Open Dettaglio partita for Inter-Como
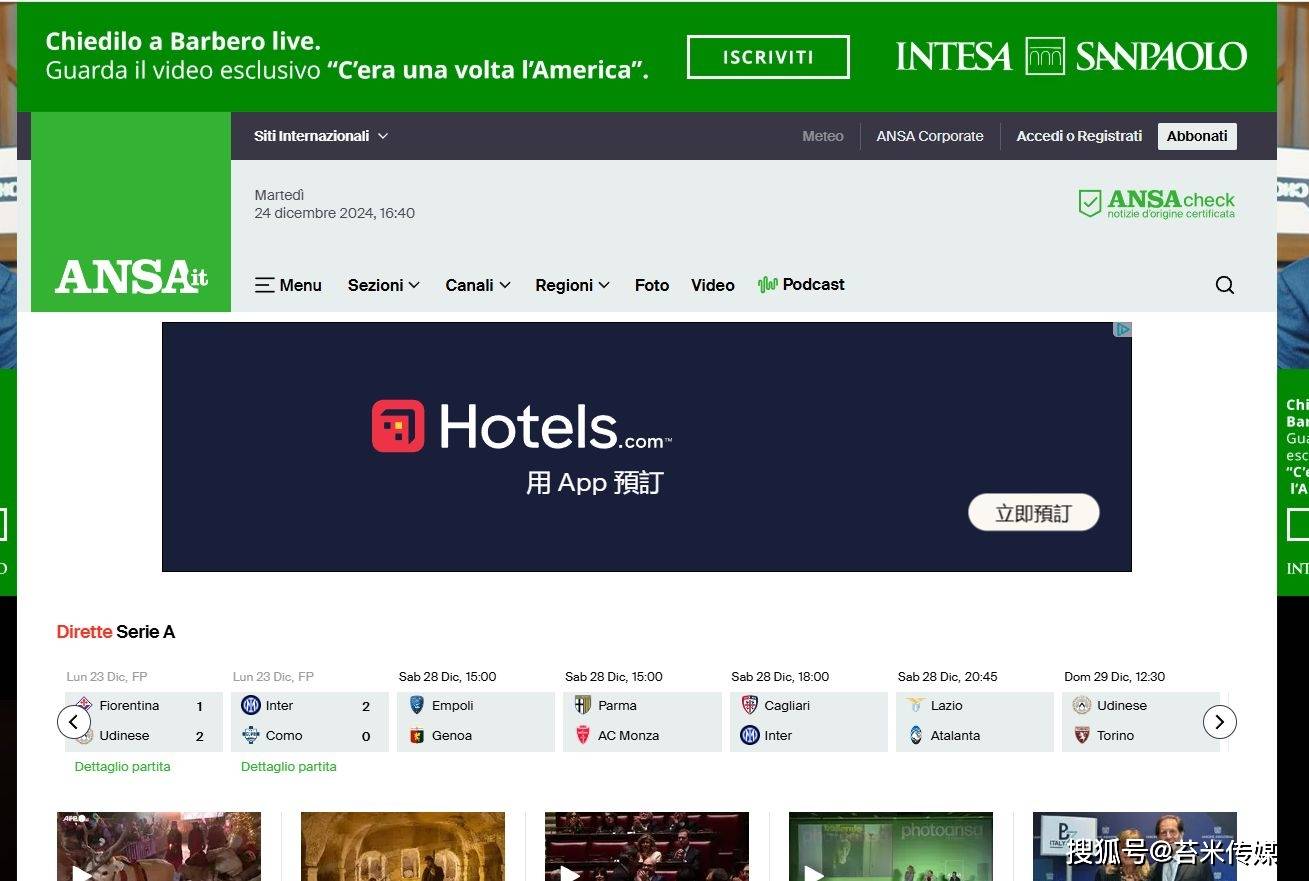The width and height of the screenshot is (1309, 881). [288, 767]
